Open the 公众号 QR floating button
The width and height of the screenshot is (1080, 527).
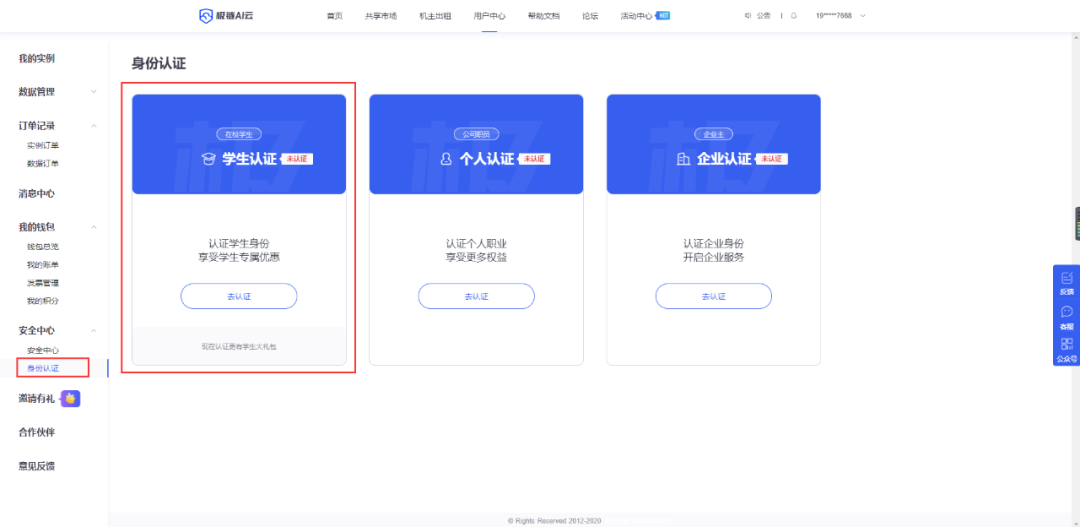1067,350
